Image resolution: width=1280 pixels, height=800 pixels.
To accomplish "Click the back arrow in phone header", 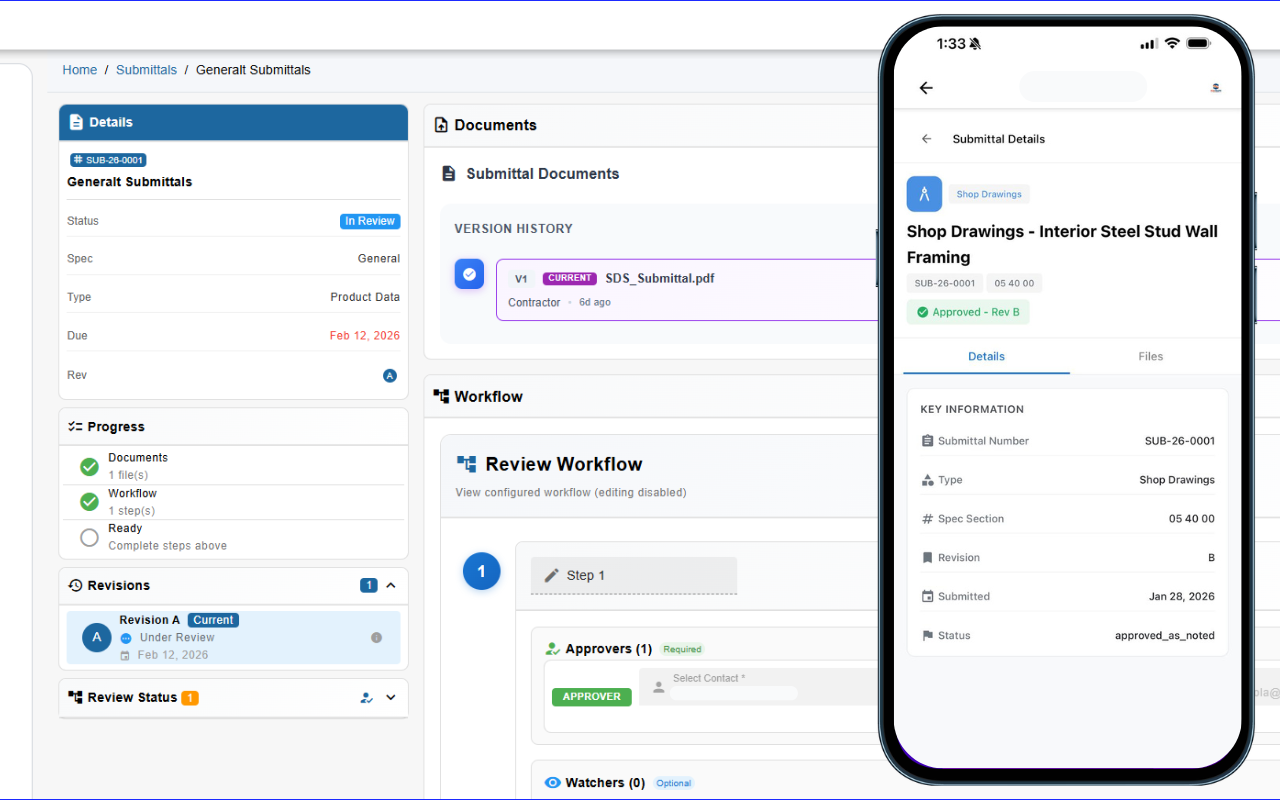I will click(x=926, y=88).
